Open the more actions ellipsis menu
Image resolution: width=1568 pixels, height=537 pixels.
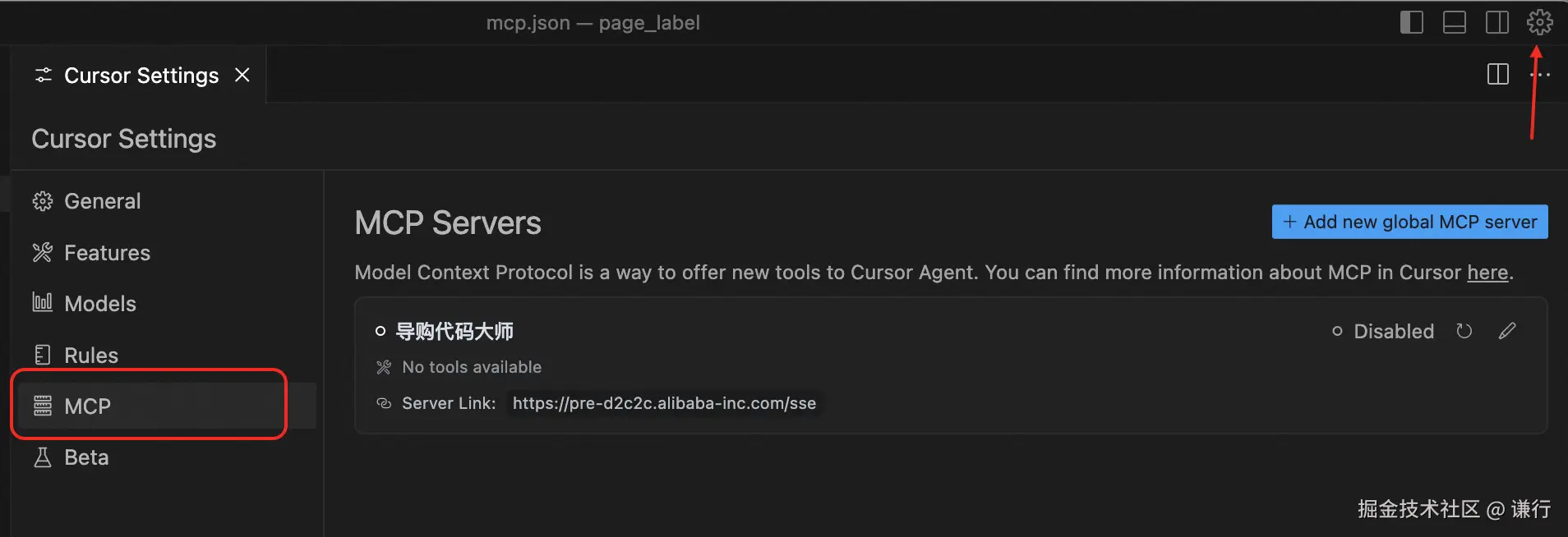point(1541,75)
